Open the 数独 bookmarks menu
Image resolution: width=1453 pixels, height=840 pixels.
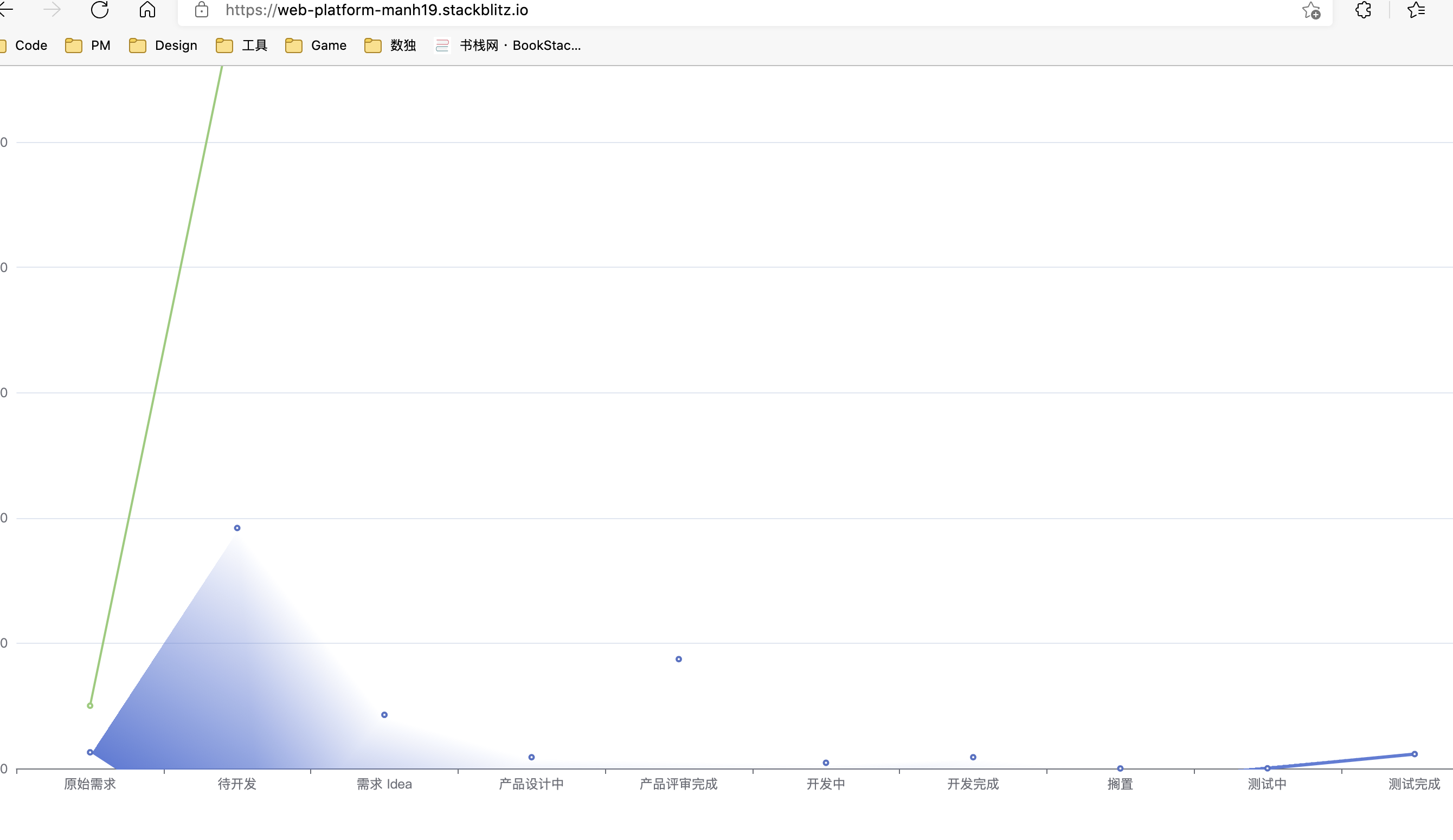[390, 45]
